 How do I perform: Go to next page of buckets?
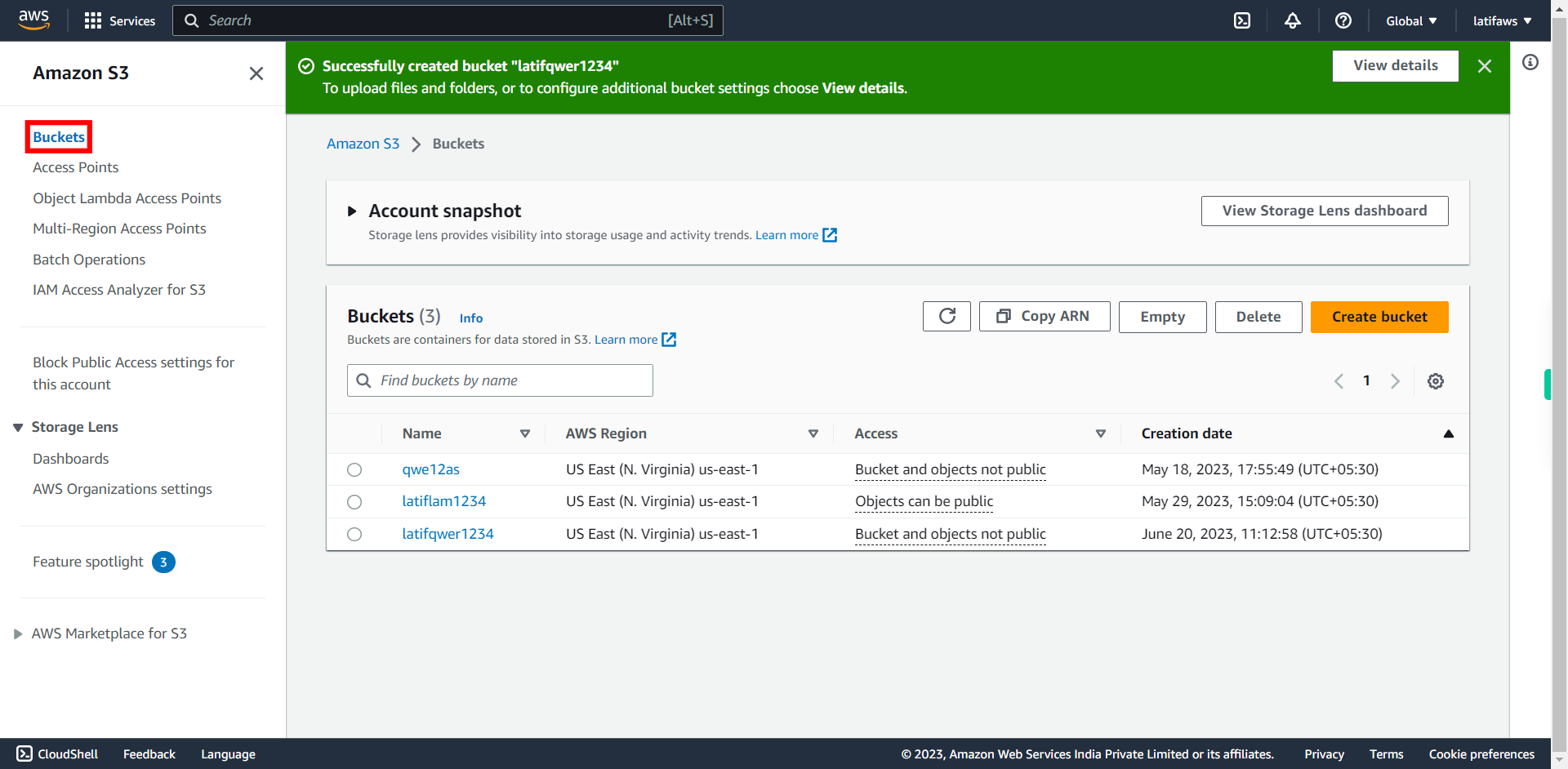pos(1395,381)
